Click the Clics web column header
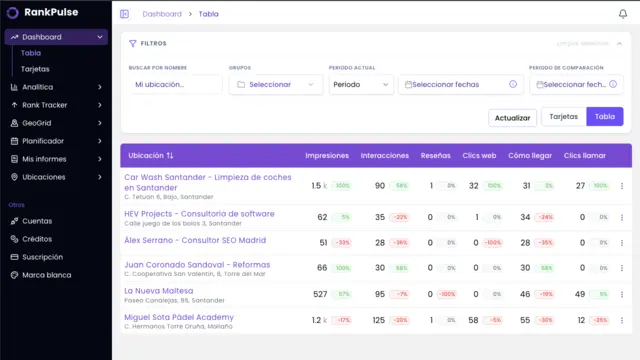 point(479,156)
